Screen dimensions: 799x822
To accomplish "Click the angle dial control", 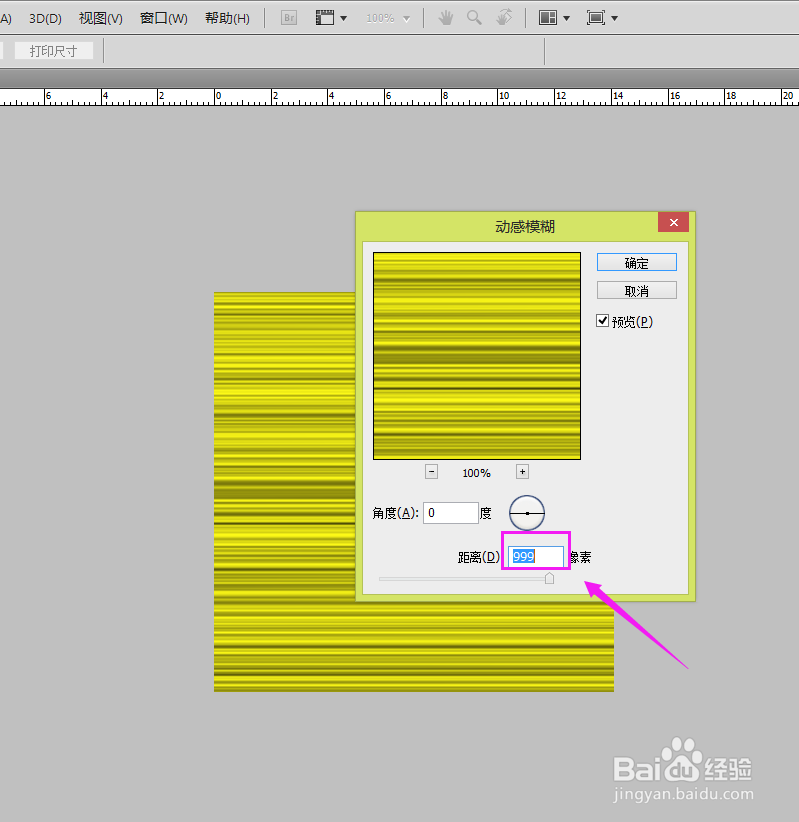I will (527, 513).
